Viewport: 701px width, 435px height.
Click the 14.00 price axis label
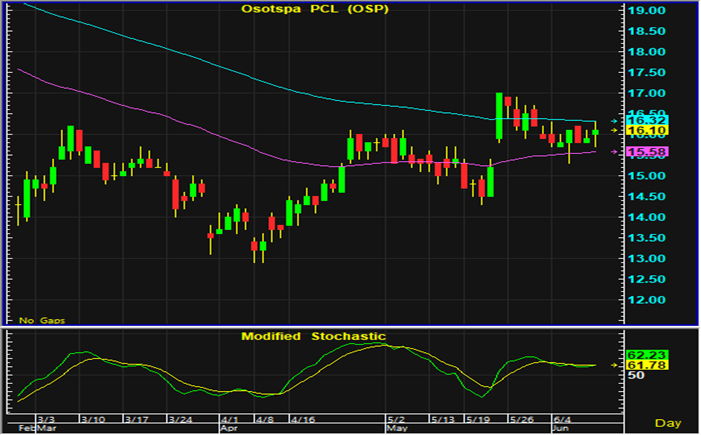[x=646, y=217]
